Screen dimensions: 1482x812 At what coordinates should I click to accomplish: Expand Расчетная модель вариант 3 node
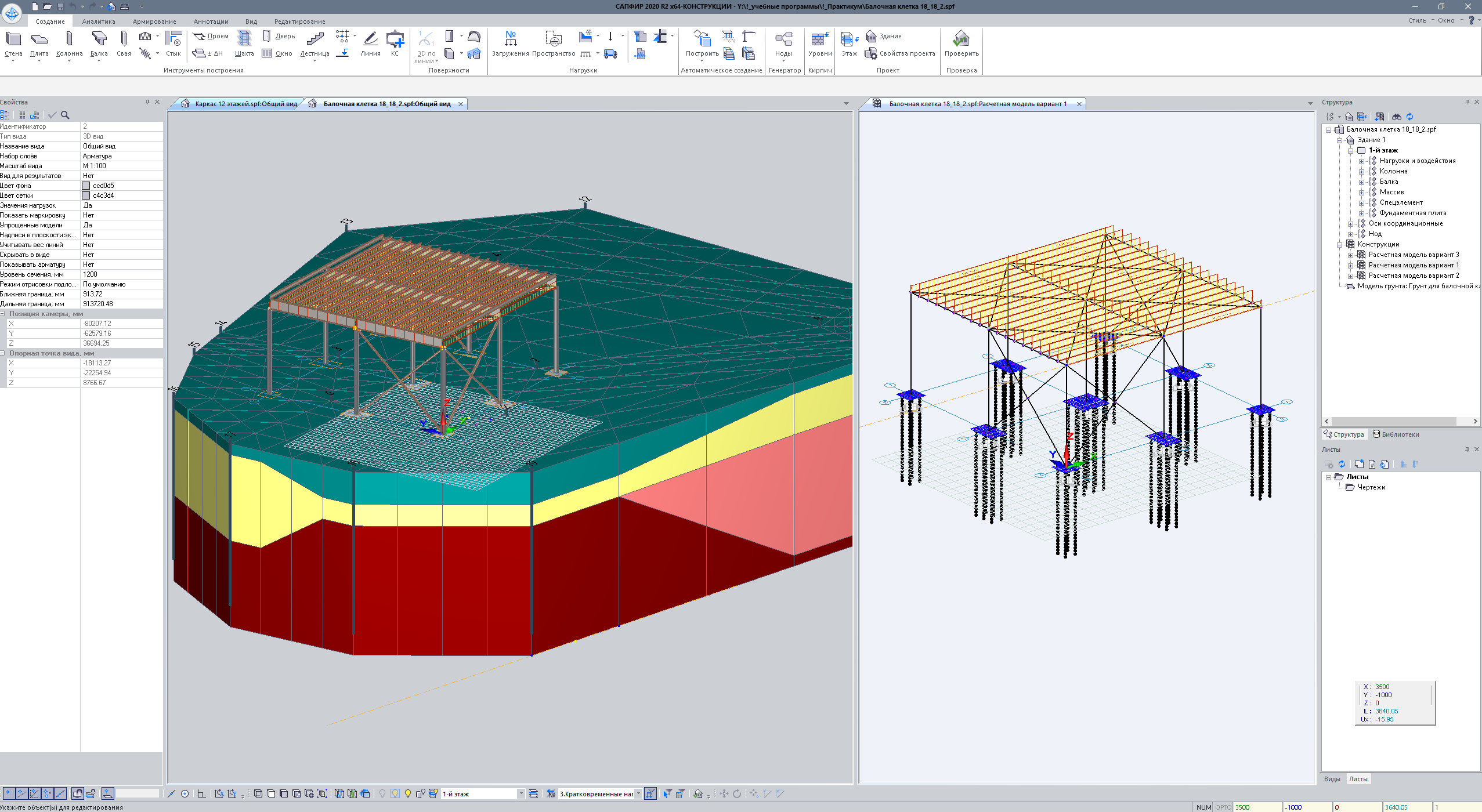coord(1350,255)
